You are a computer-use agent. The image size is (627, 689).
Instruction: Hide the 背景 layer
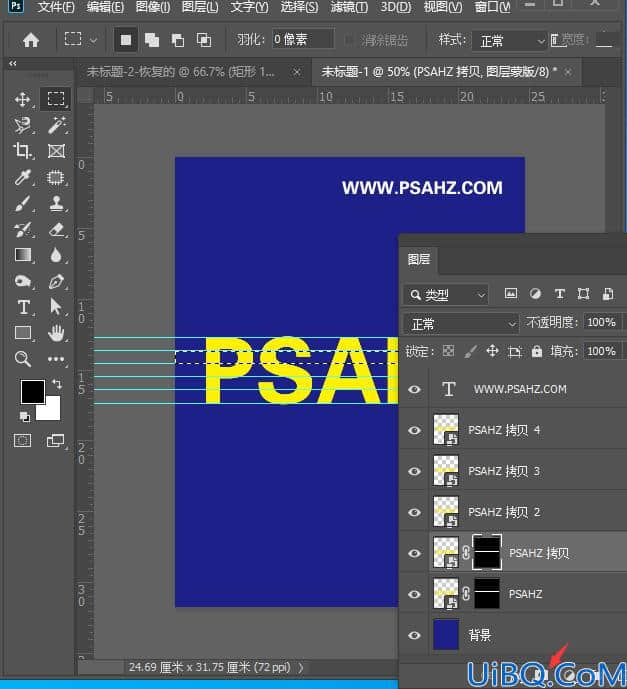(414, 635)
